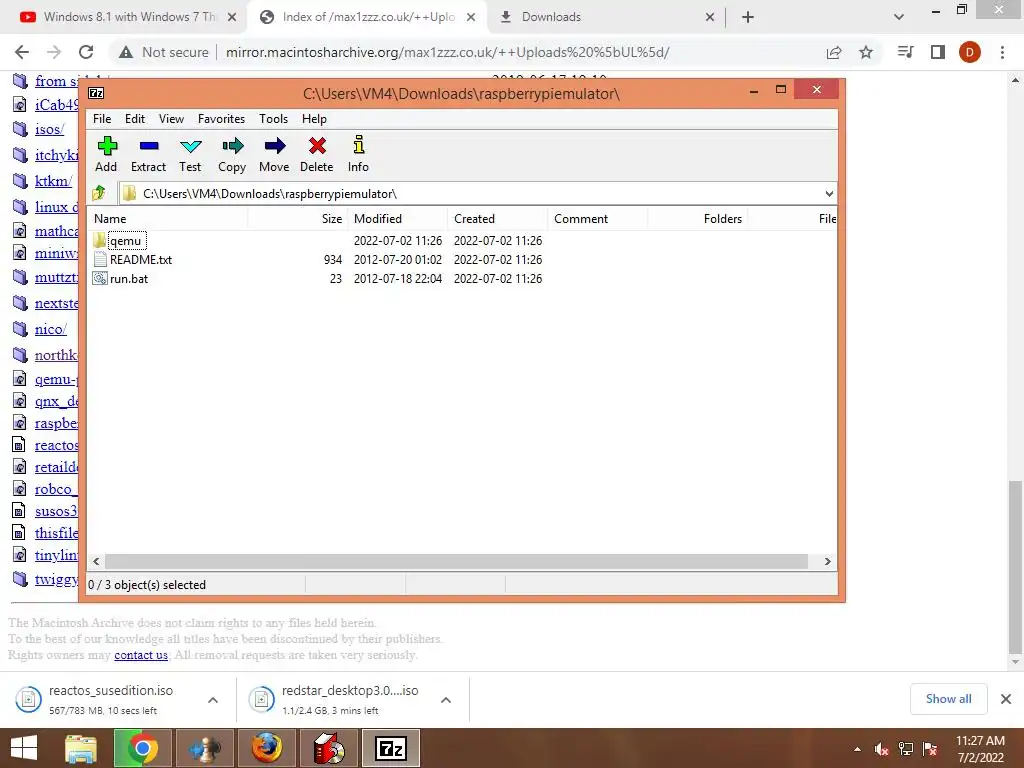This screenshot has width=1024, height=768.
Task: Select the qemu folder row
Action: click(125, 241)
